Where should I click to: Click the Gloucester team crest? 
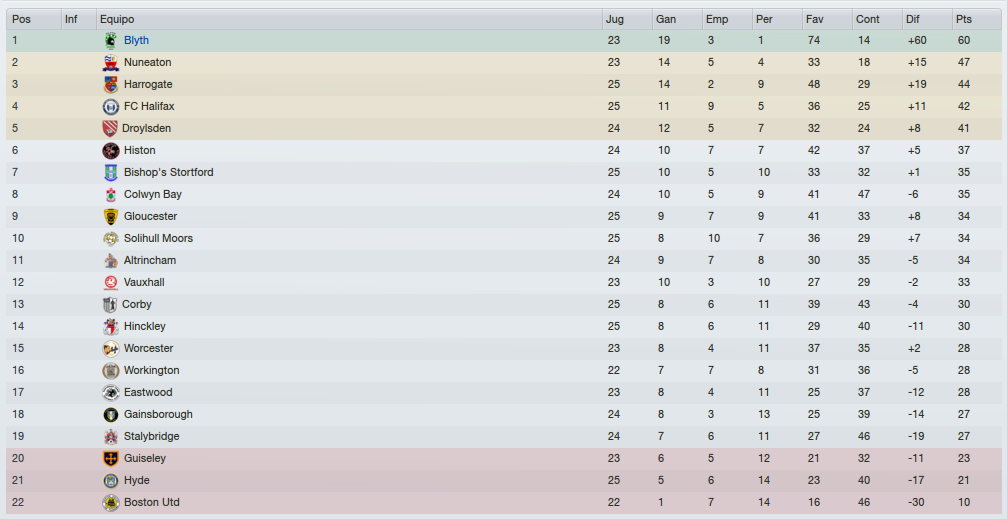pyautogui.click(x=110, y=216)
